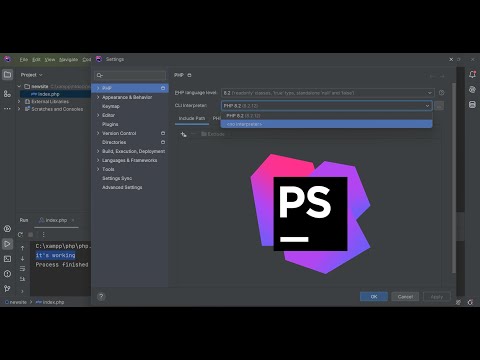Click the Stop square icon in Run panel

pyautogui.click(x=31, y=235)
